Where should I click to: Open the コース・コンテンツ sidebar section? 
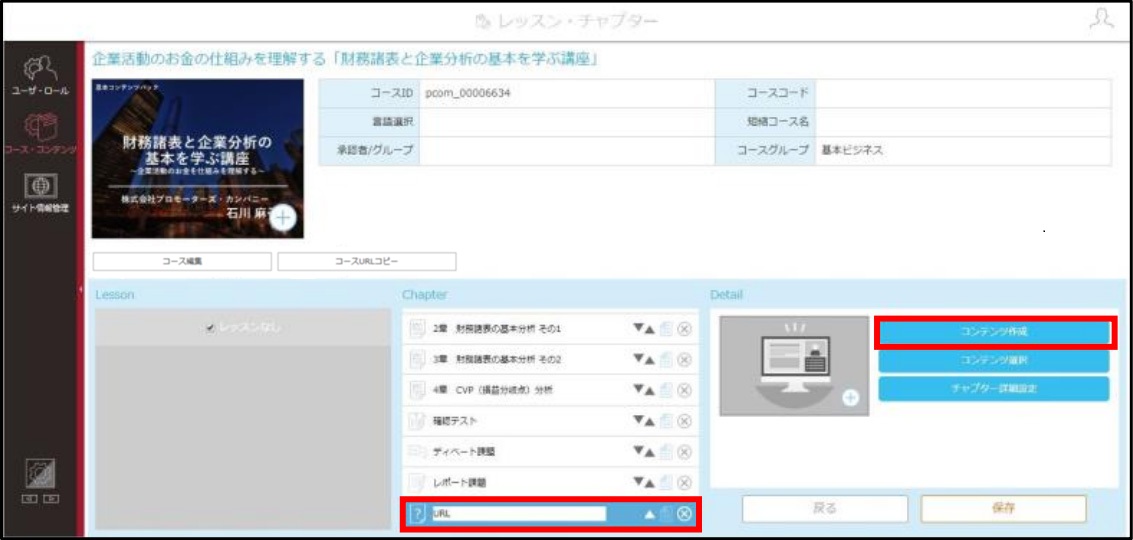(x=40, y=132)
